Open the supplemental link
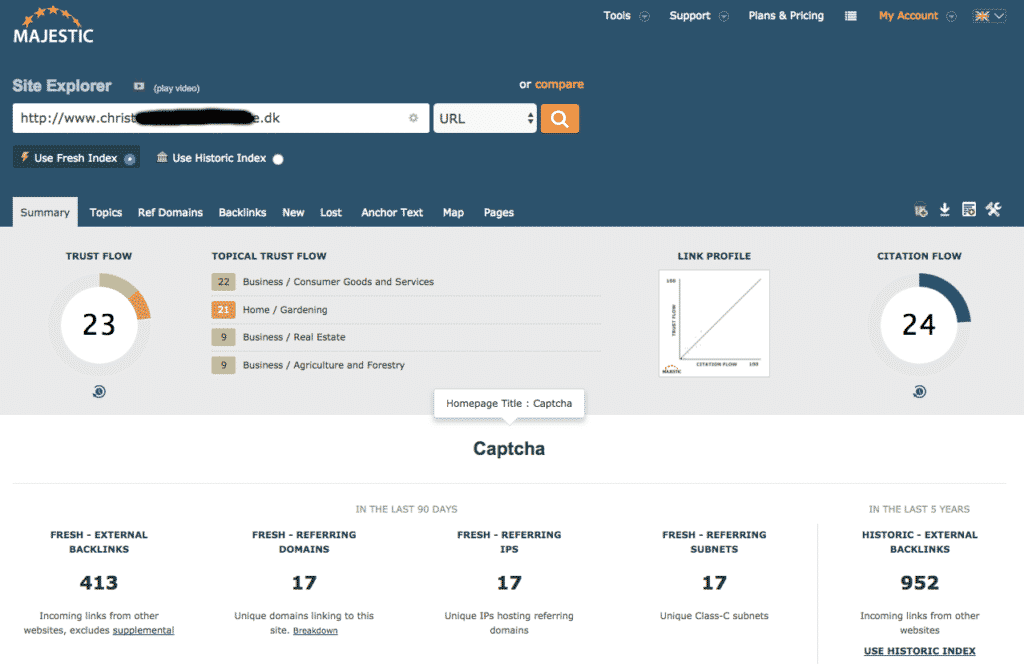 [143, 630]
